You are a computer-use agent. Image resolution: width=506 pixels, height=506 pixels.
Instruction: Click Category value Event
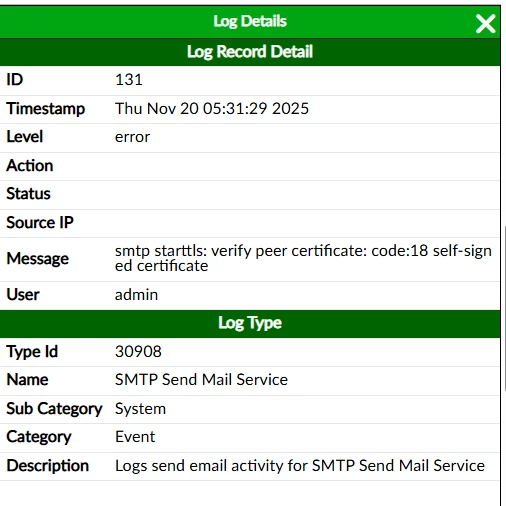(x=135, y=437)
